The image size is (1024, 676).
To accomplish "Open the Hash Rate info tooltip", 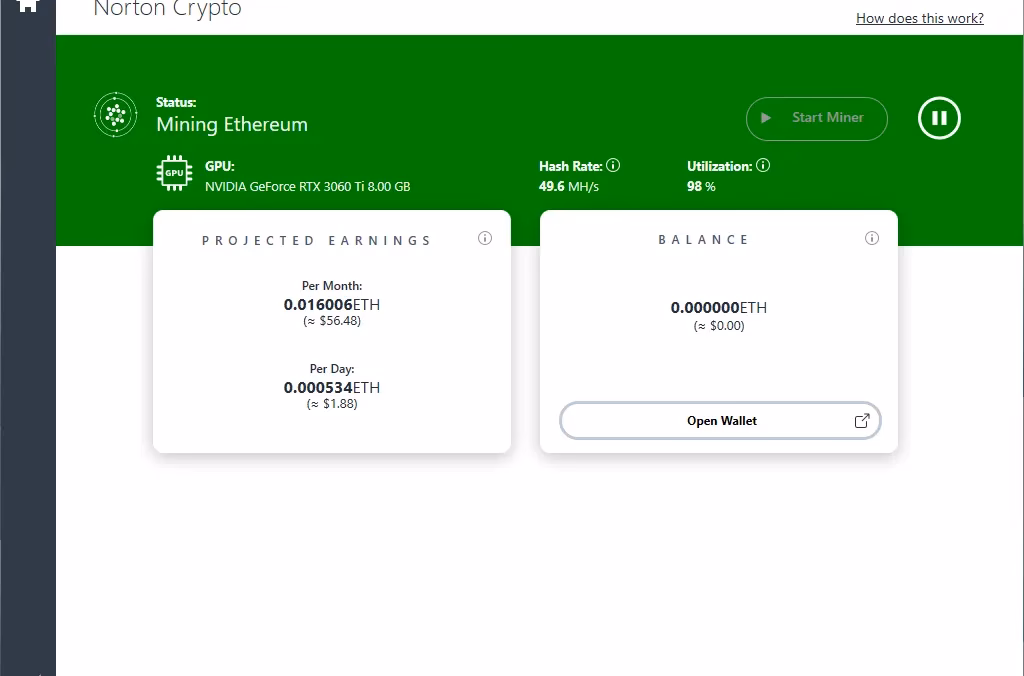I will coord(613,165).
